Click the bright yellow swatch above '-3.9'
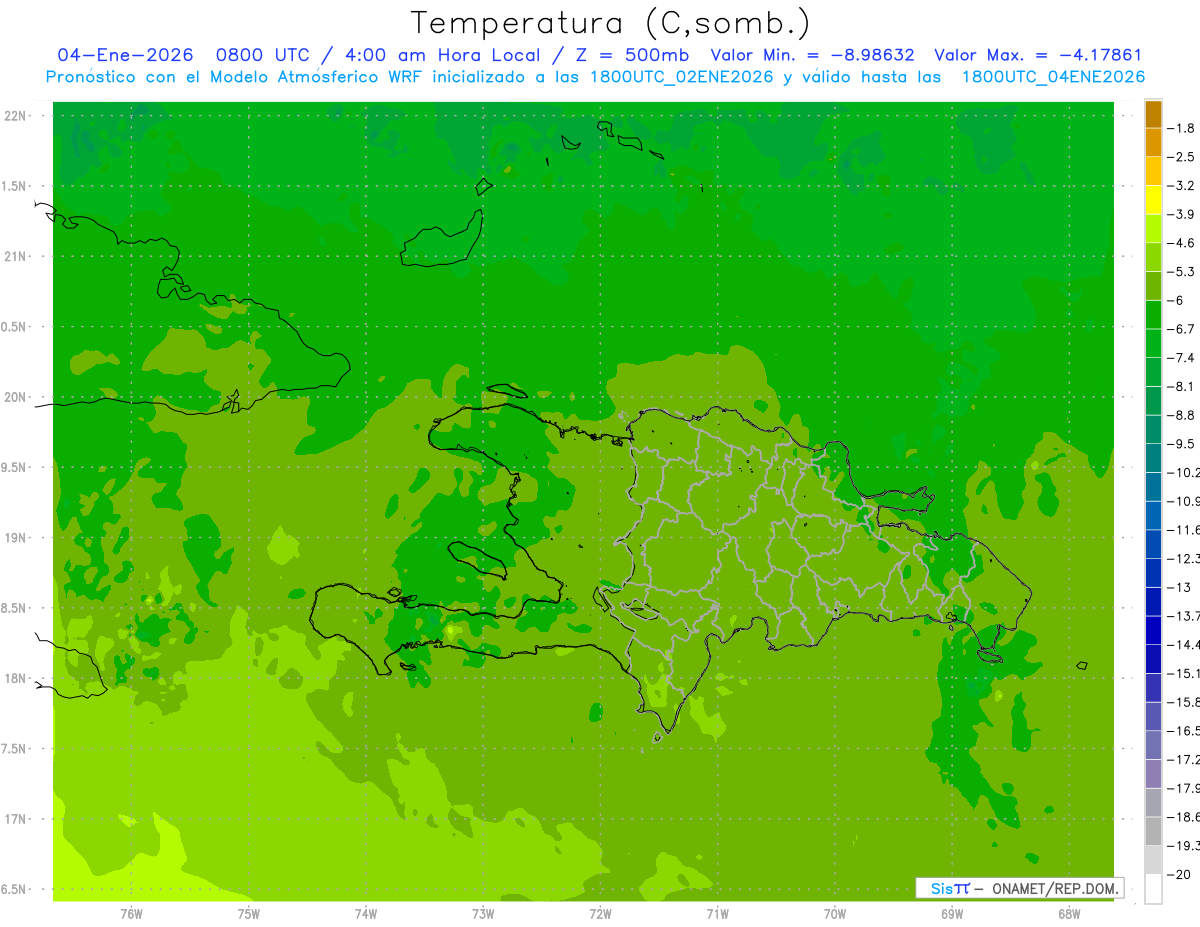Viewport: 1200px width, 927px height. pos(1153,200)
